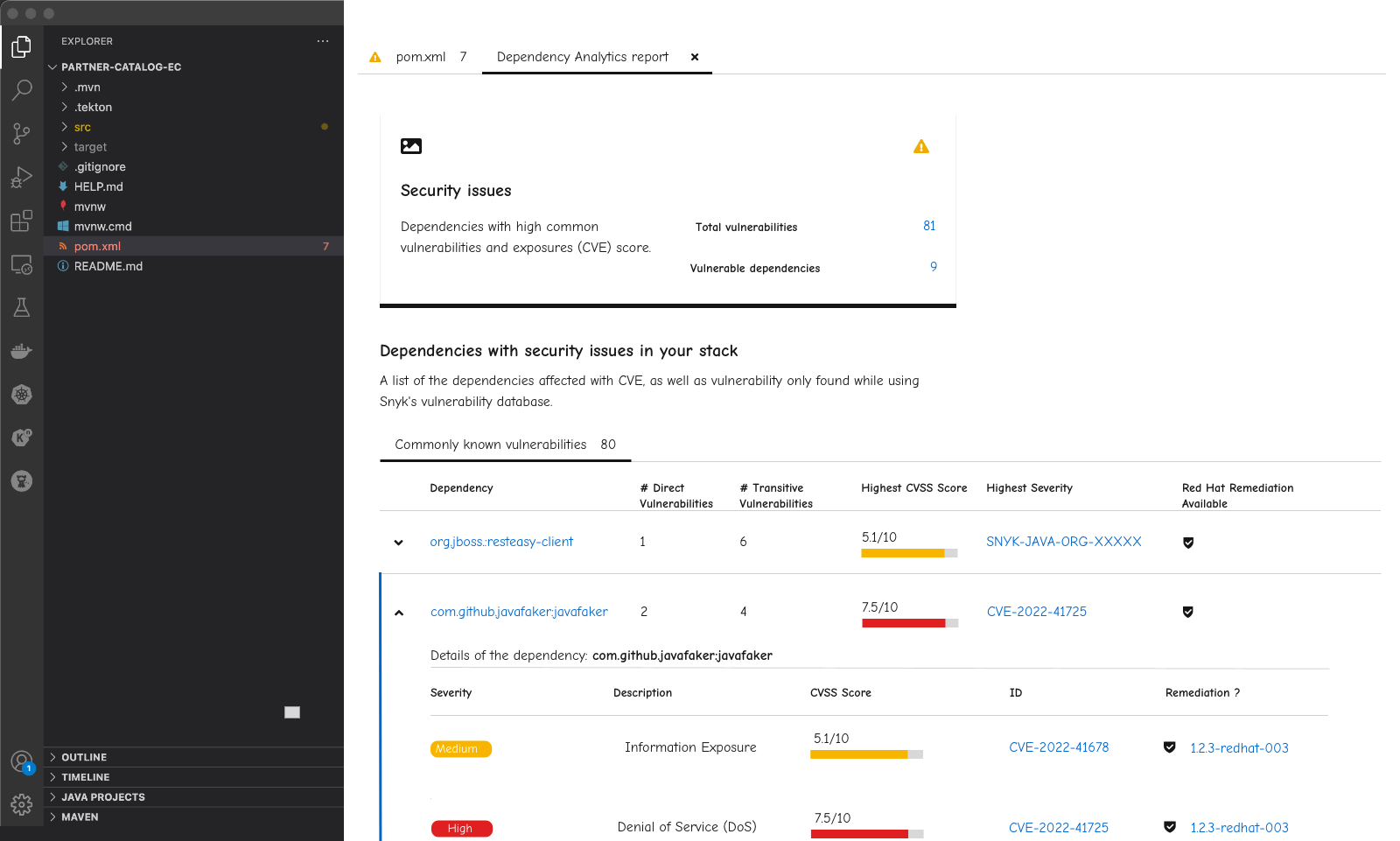Open the SNYK-JAVA-ORG-XXXXX severity link
1400x841 pixels.
[x=1064, y=542]
